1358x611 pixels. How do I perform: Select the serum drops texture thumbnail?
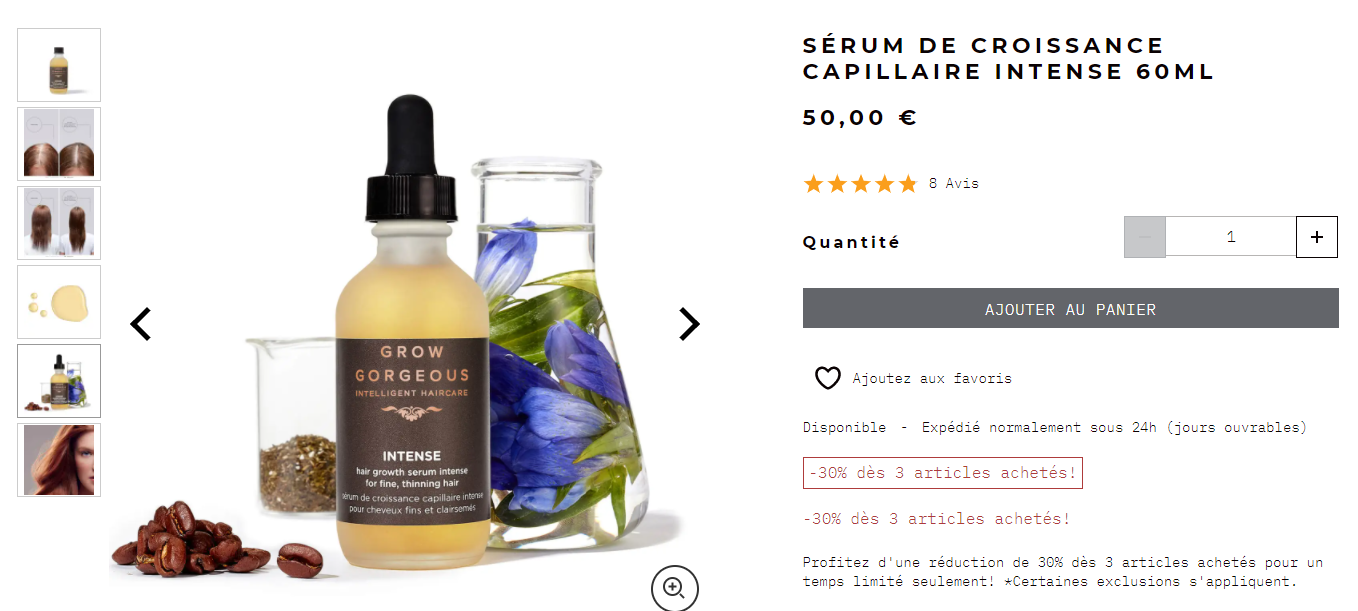(59, 302)
